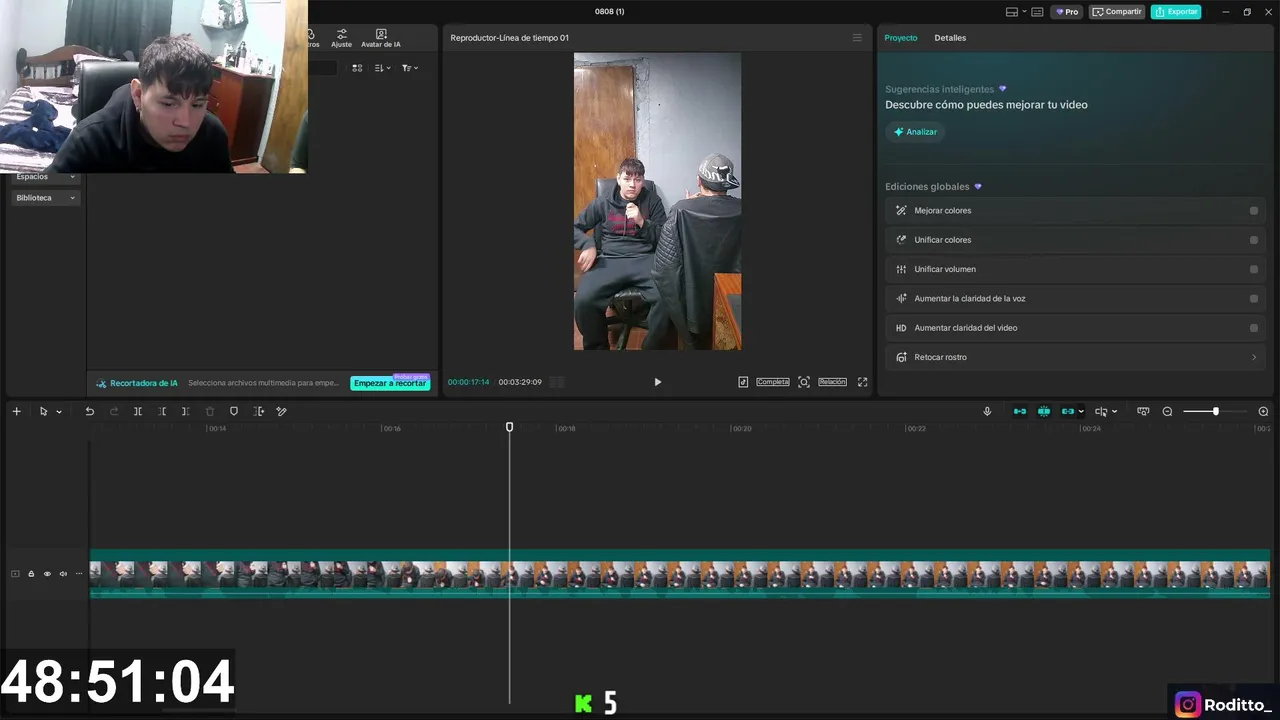The height and width of the screenshot is (720, 1280).
Task: Switch to the Detalles tab
Action: pos(950,38)
